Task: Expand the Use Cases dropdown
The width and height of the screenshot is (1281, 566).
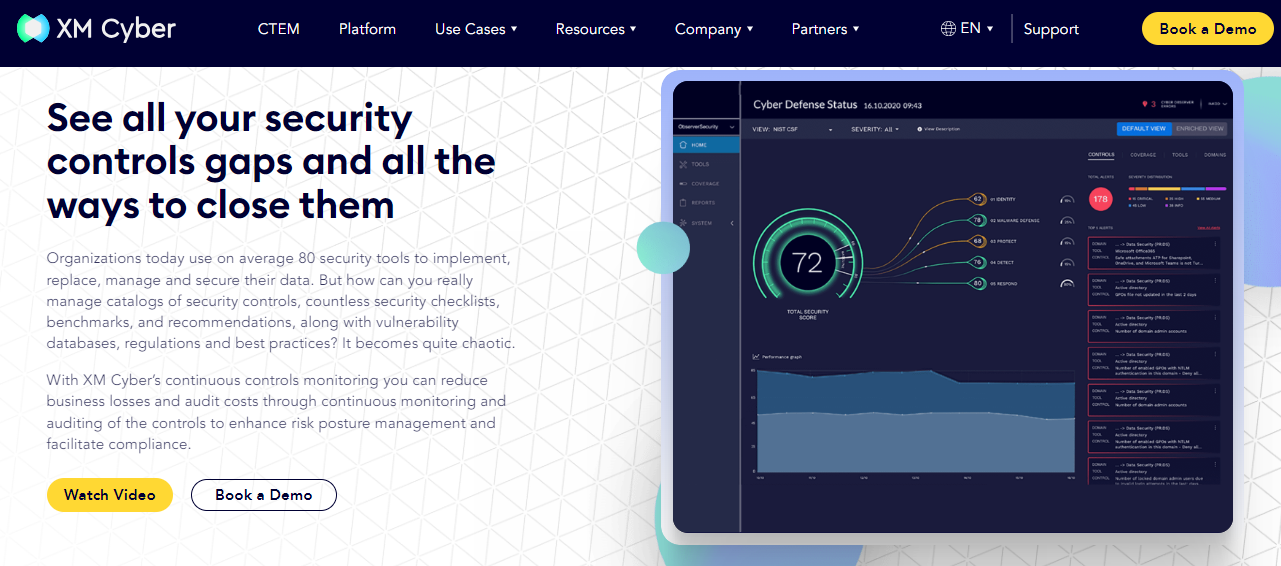Action: click(x=476, y=29)
